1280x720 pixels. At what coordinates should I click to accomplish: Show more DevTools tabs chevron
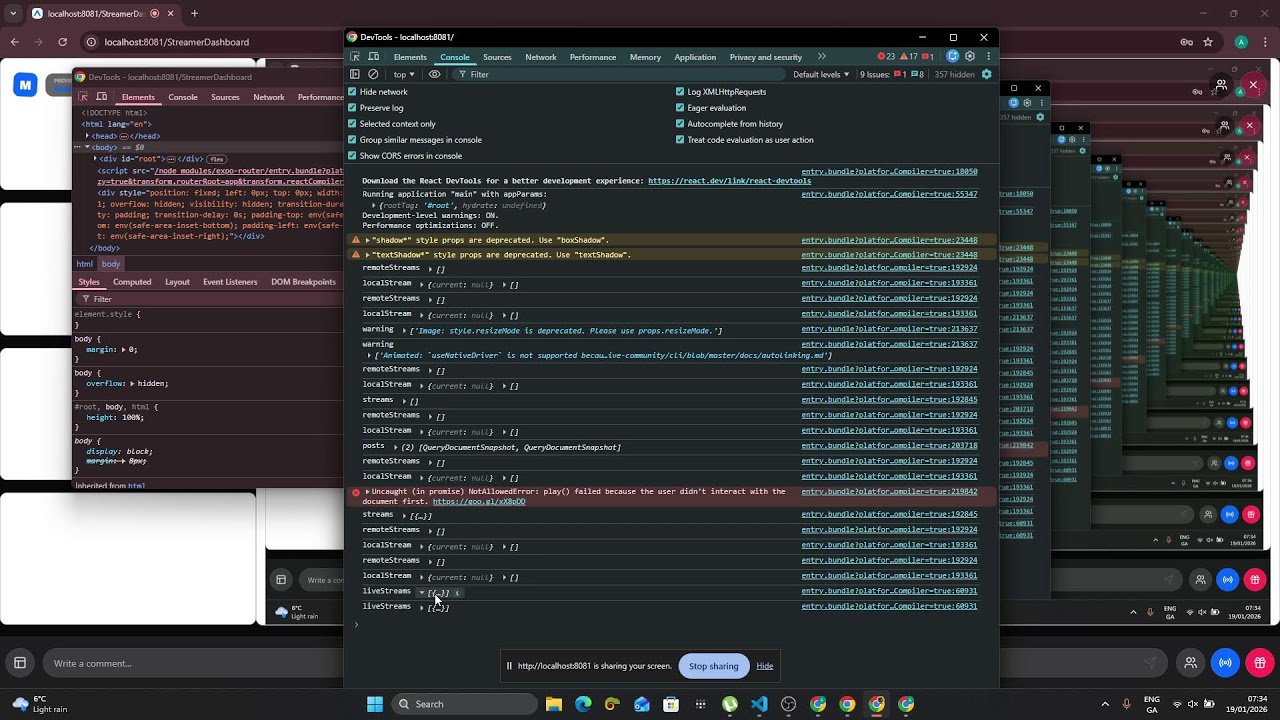[x=822, y=57]
